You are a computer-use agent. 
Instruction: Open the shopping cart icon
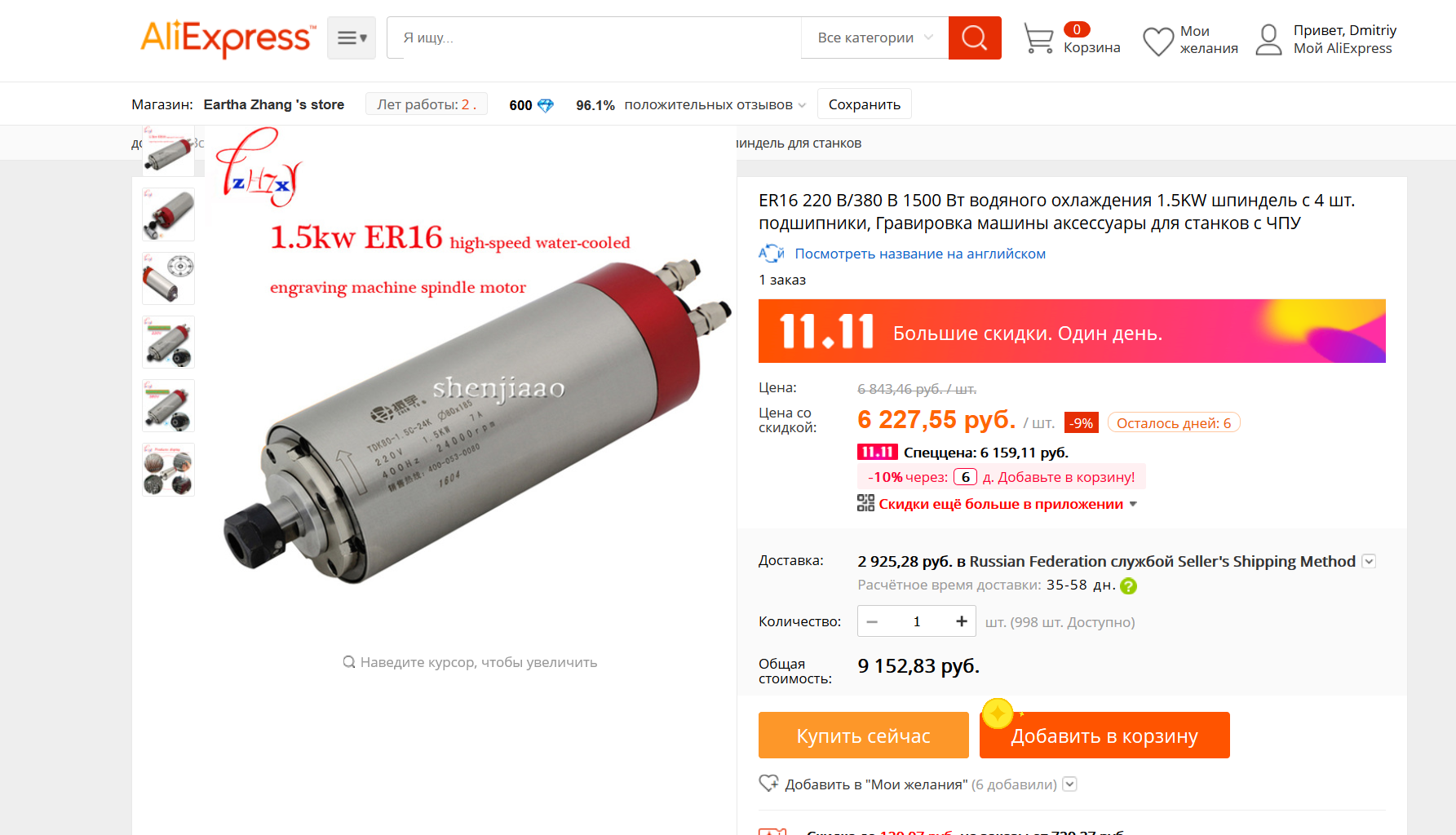1038,38
